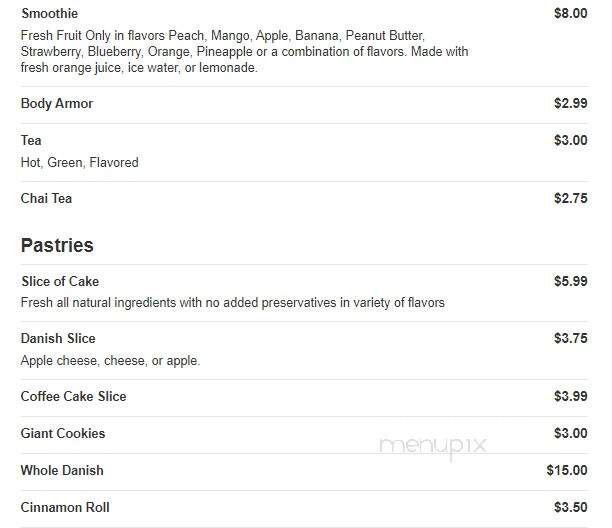Image resolution: width=612 pixels, height=528 pixels.
Task: Click the Slice of Cake description text
Action: 233,302
